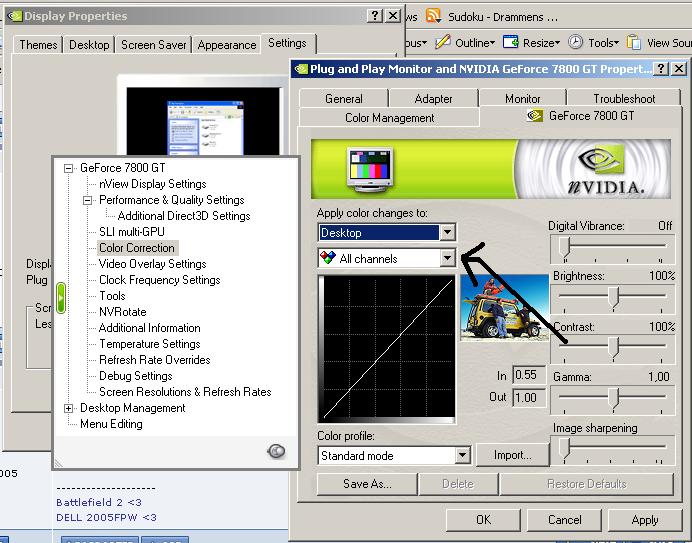Select Clock Frequency Settings
The image size is (692, 543).
160,280
